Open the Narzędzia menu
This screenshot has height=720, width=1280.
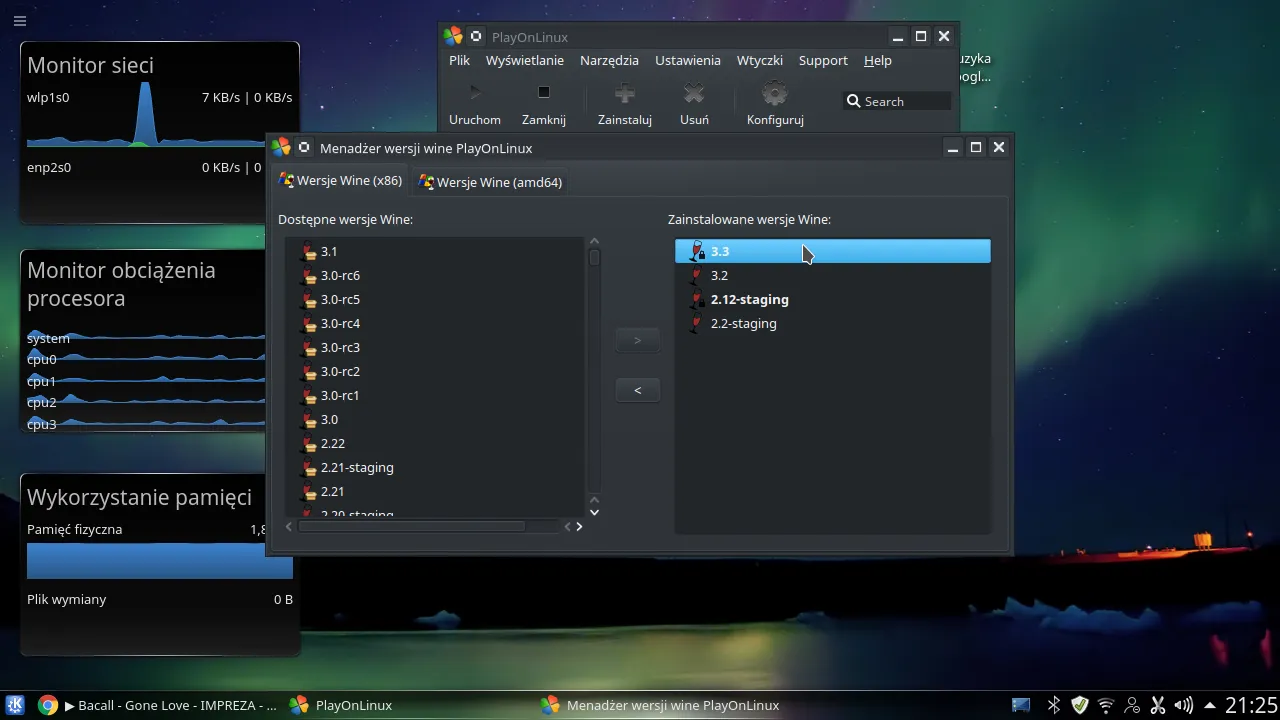(609, 60)
